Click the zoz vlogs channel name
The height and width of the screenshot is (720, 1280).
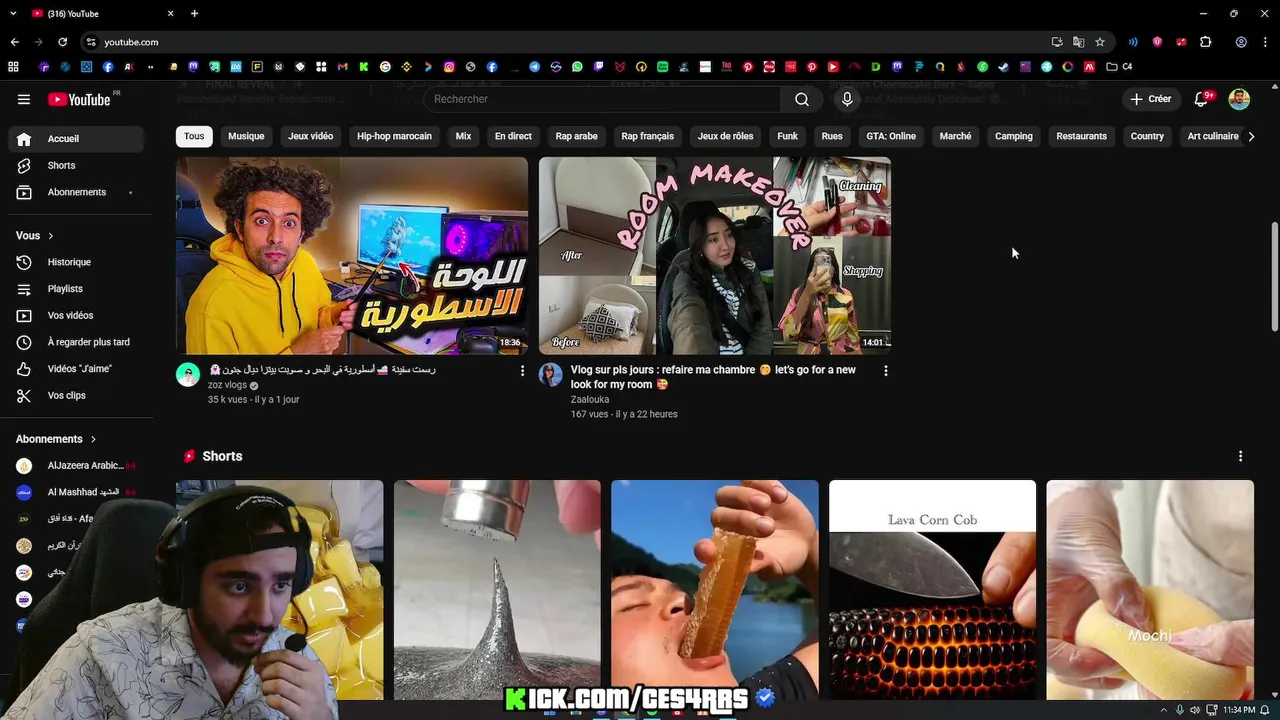[x=227, y=385]
